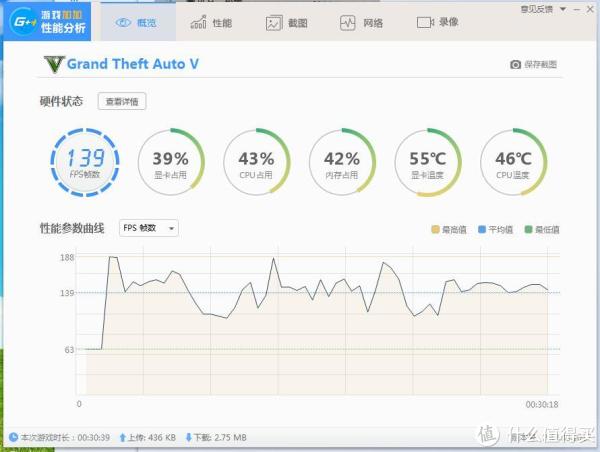Click the 查看详情 view details button
The width and height of the screenshot is (600, 452).
122,101
